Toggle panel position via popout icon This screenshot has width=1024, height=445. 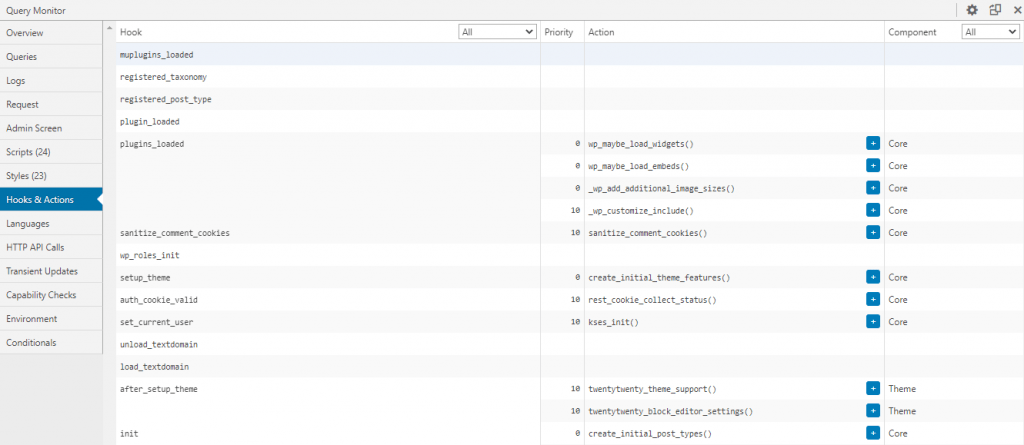point(995,10)
